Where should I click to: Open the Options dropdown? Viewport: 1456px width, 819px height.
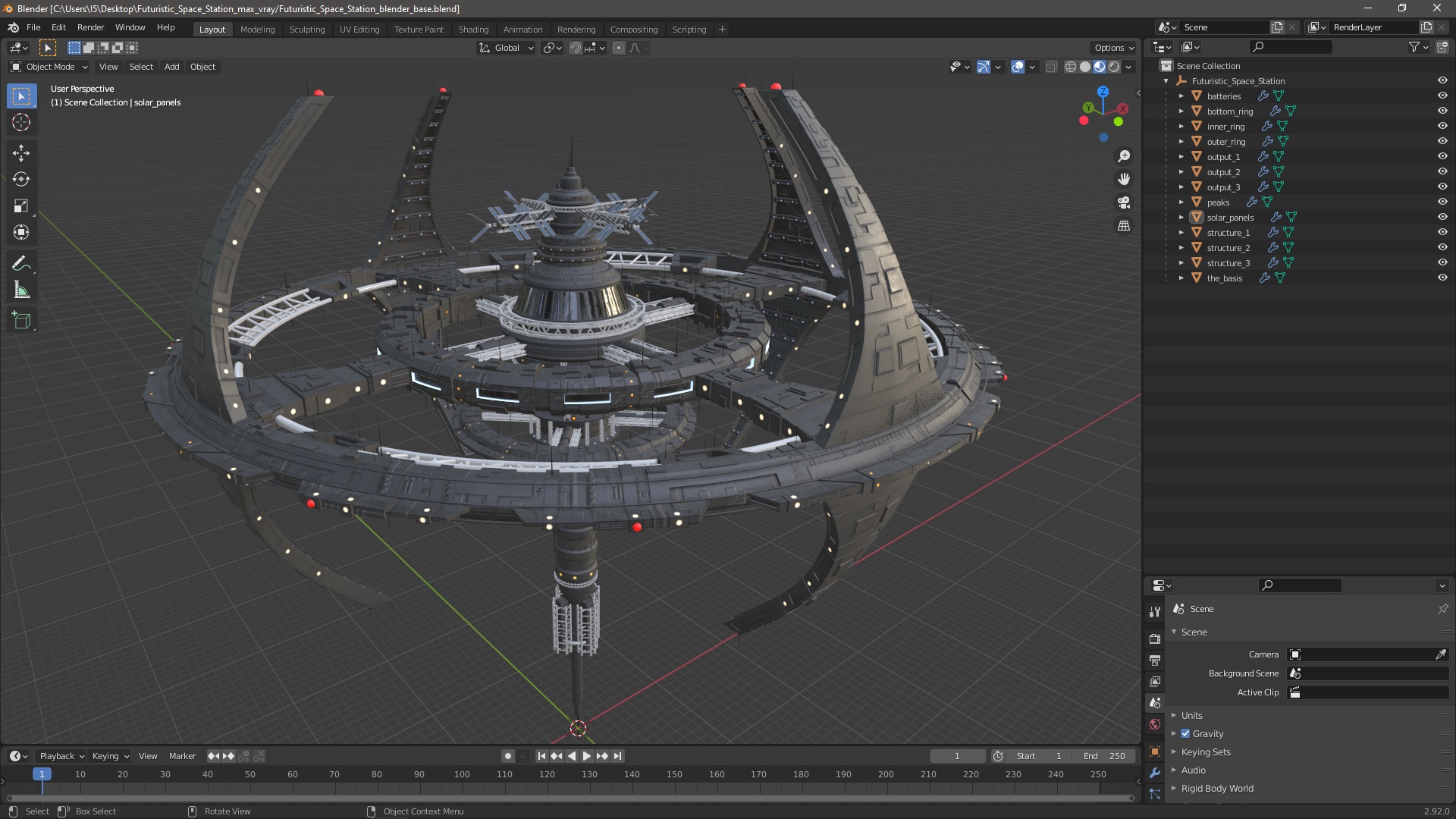point(1114,48)
